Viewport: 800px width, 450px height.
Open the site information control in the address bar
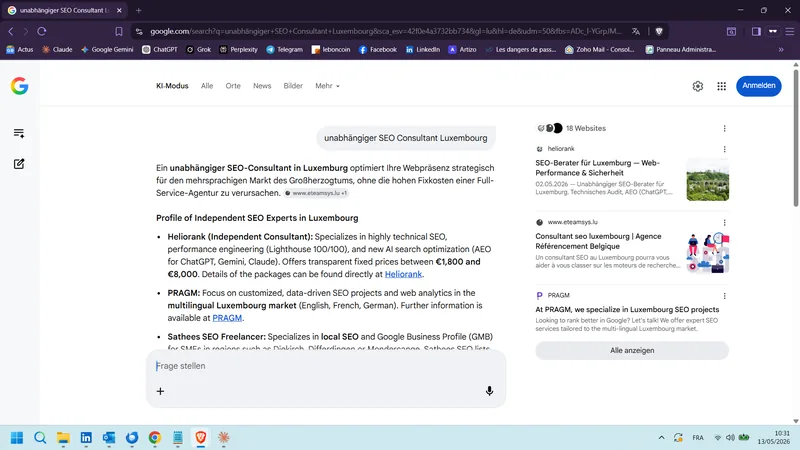pos(139,31)
